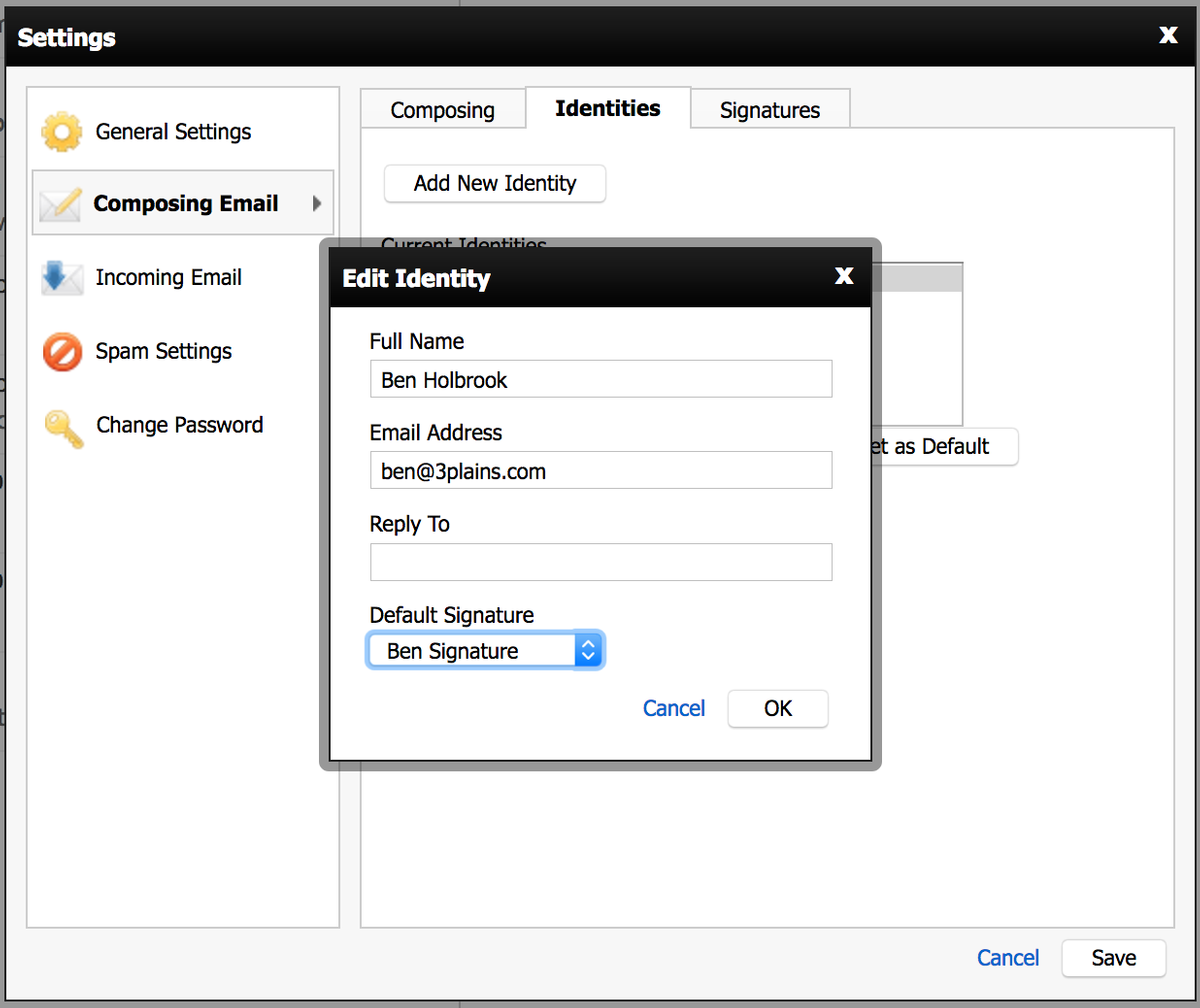Click the Composing Email envelope pencil icon
Image resolution: width=1200 pixels, height=1008 pixels.
click(x=60, y=204)
